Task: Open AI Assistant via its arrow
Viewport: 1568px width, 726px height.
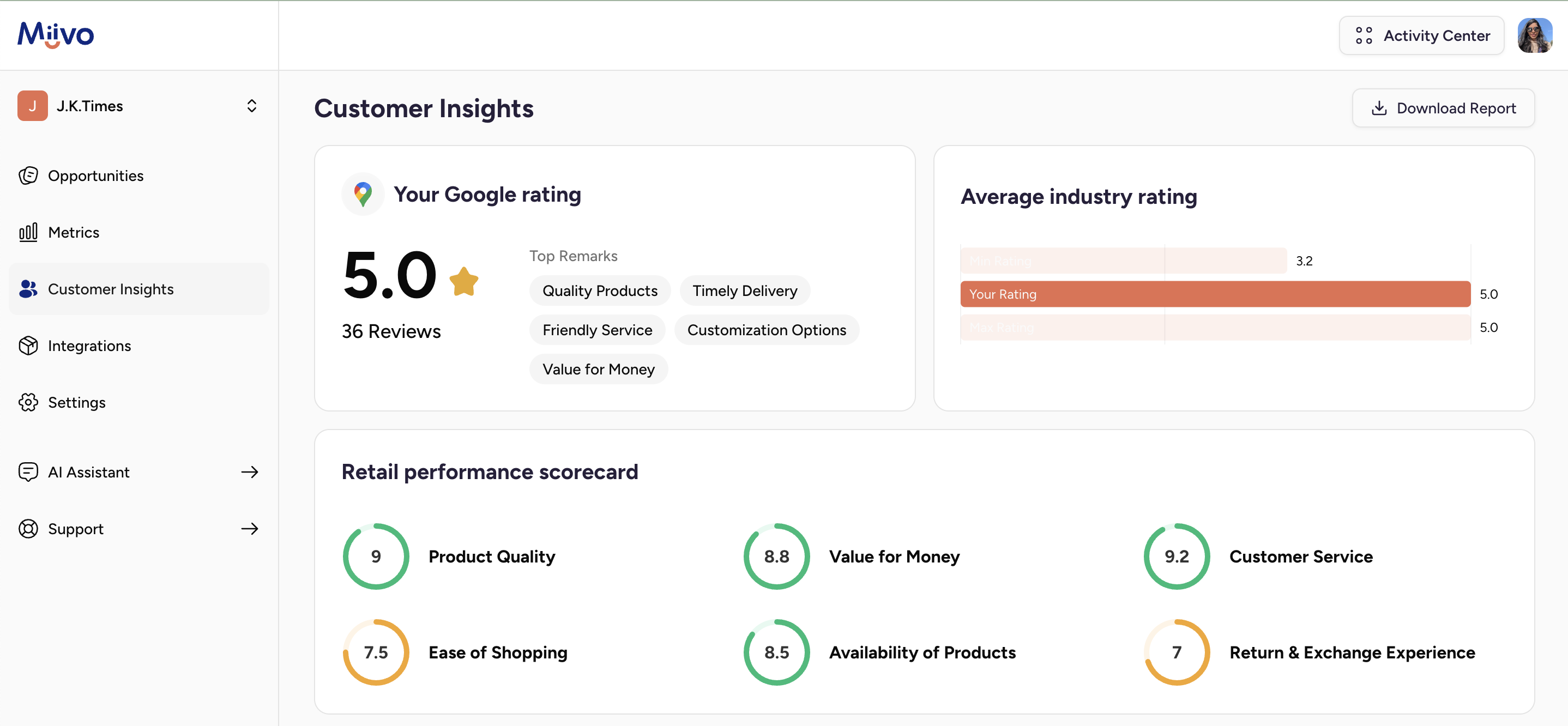Action: 250,471
